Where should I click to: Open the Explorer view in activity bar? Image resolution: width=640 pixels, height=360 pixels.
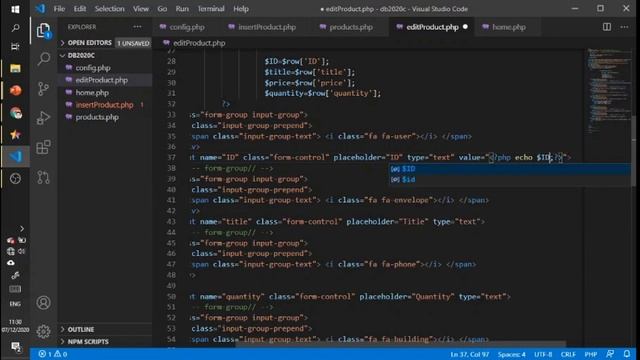43,30
